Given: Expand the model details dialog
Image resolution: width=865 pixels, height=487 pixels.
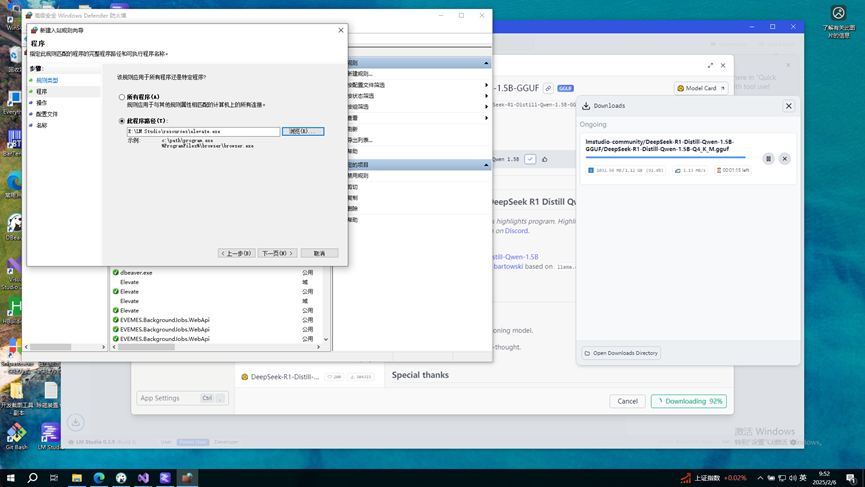Looking at the screenshot, I should [x=710, y=66].
